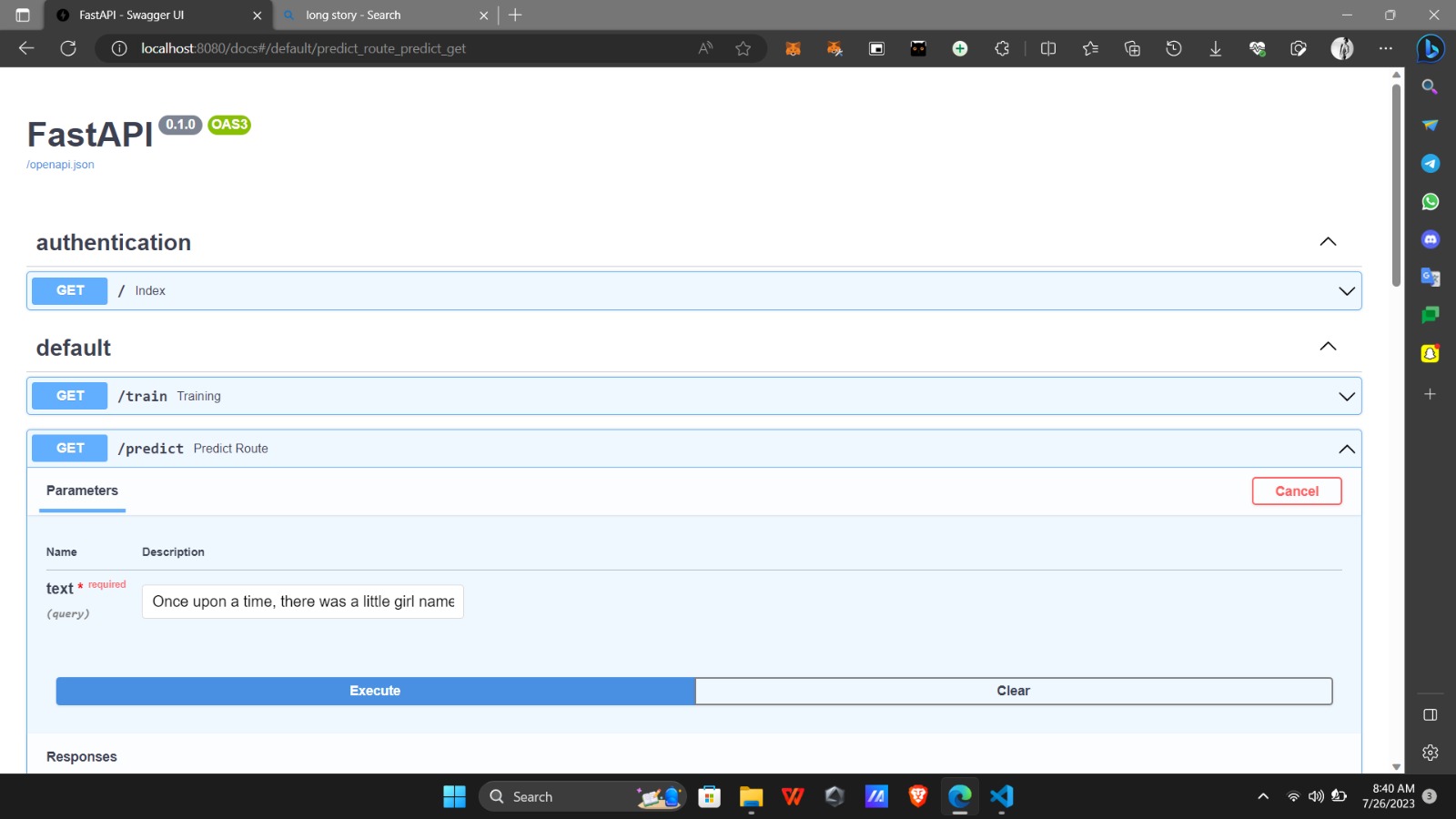
Task: Click the second MetaMask fox extension
Action: (834, 48)
